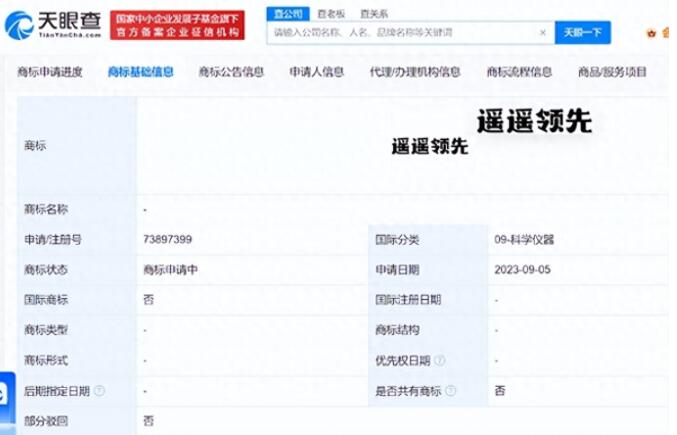Click the red 官方备案企业征信机构 banner

[177, 25]
